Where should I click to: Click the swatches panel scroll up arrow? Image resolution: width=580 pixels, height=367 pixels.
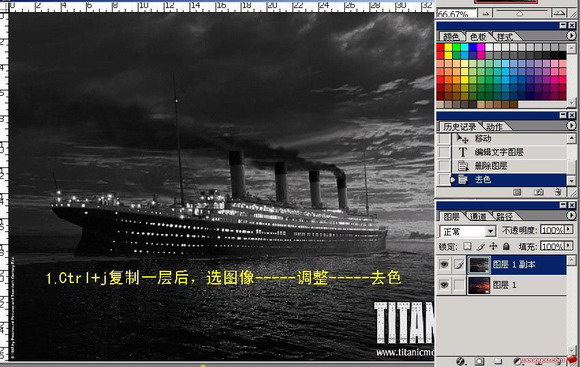click(572, 48)
